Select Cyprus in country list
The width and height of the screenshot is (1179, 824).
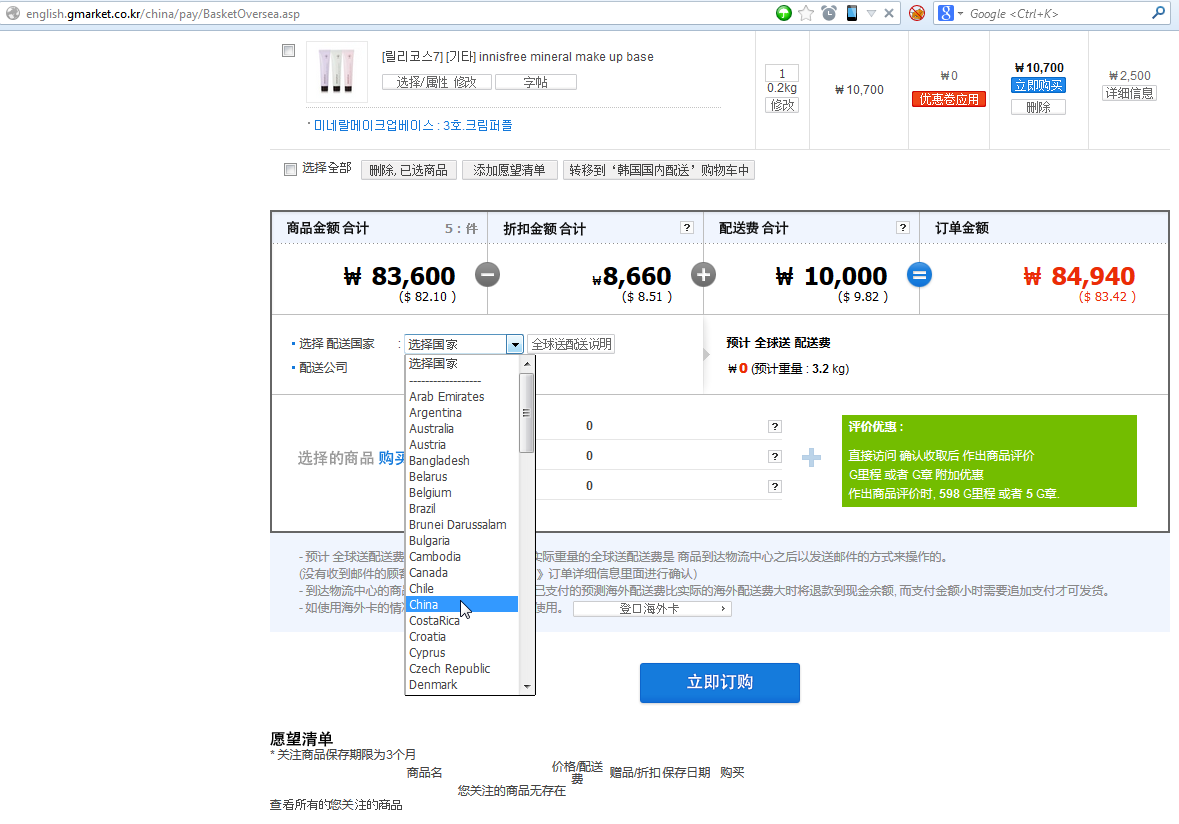(462, 653)
